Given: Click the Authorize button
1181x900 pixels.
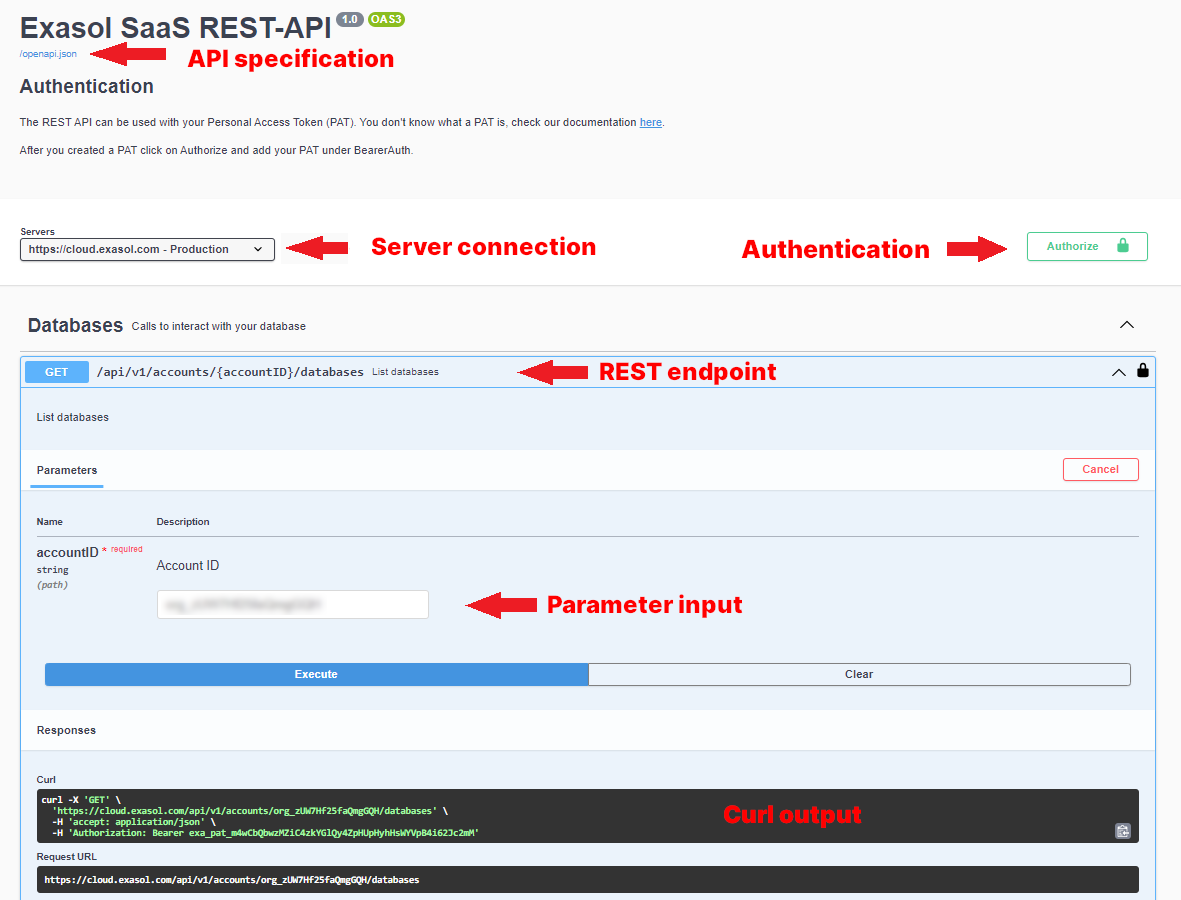Looking at the screenshot, I should [1086, 246].
